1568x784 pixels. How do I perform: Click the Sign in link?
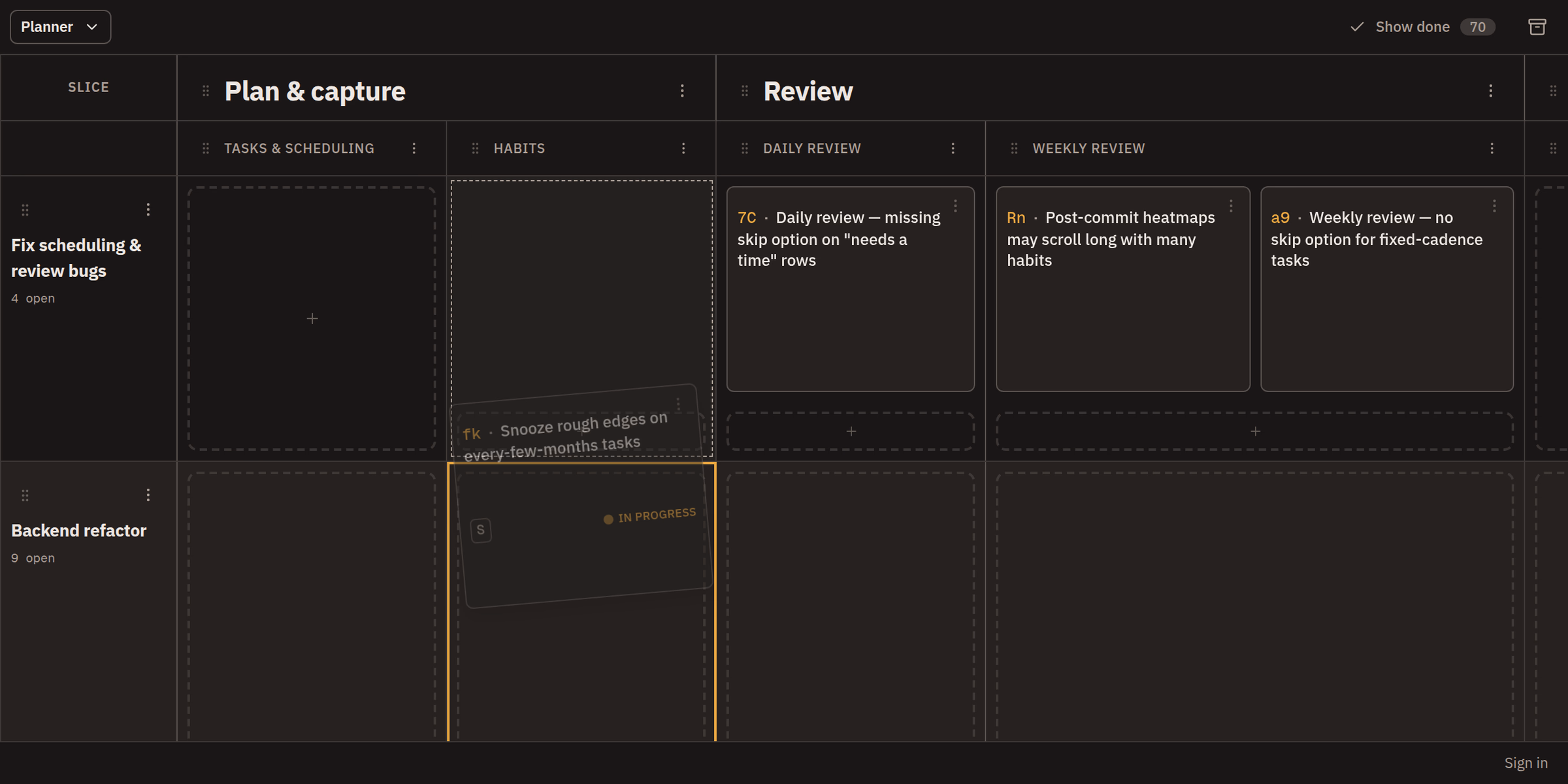coord(1526,763)
